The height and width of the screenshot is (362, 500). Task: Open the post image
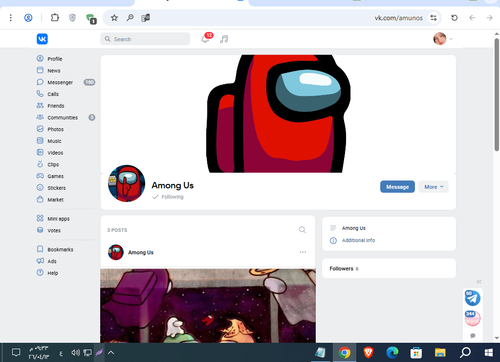tap(208, 306)
